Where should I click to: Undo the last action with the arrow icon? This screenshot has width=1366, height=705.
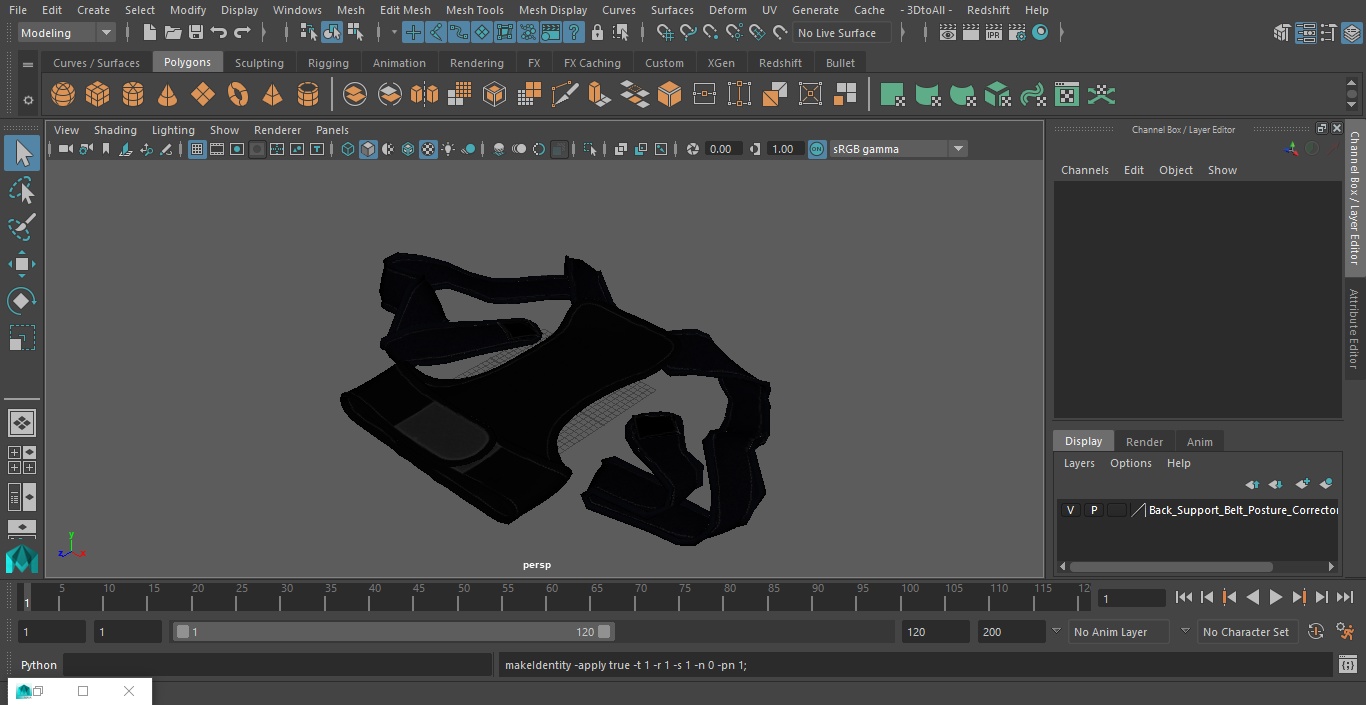coord(219,33)
